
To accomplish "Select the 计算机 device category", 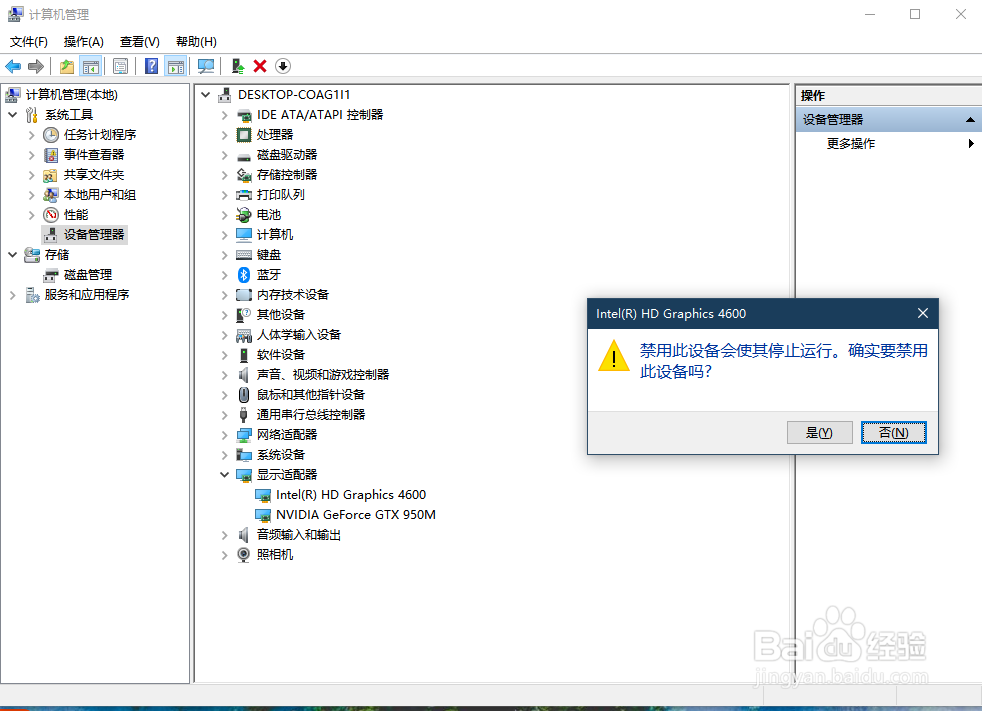I will (x=274, y=235).
